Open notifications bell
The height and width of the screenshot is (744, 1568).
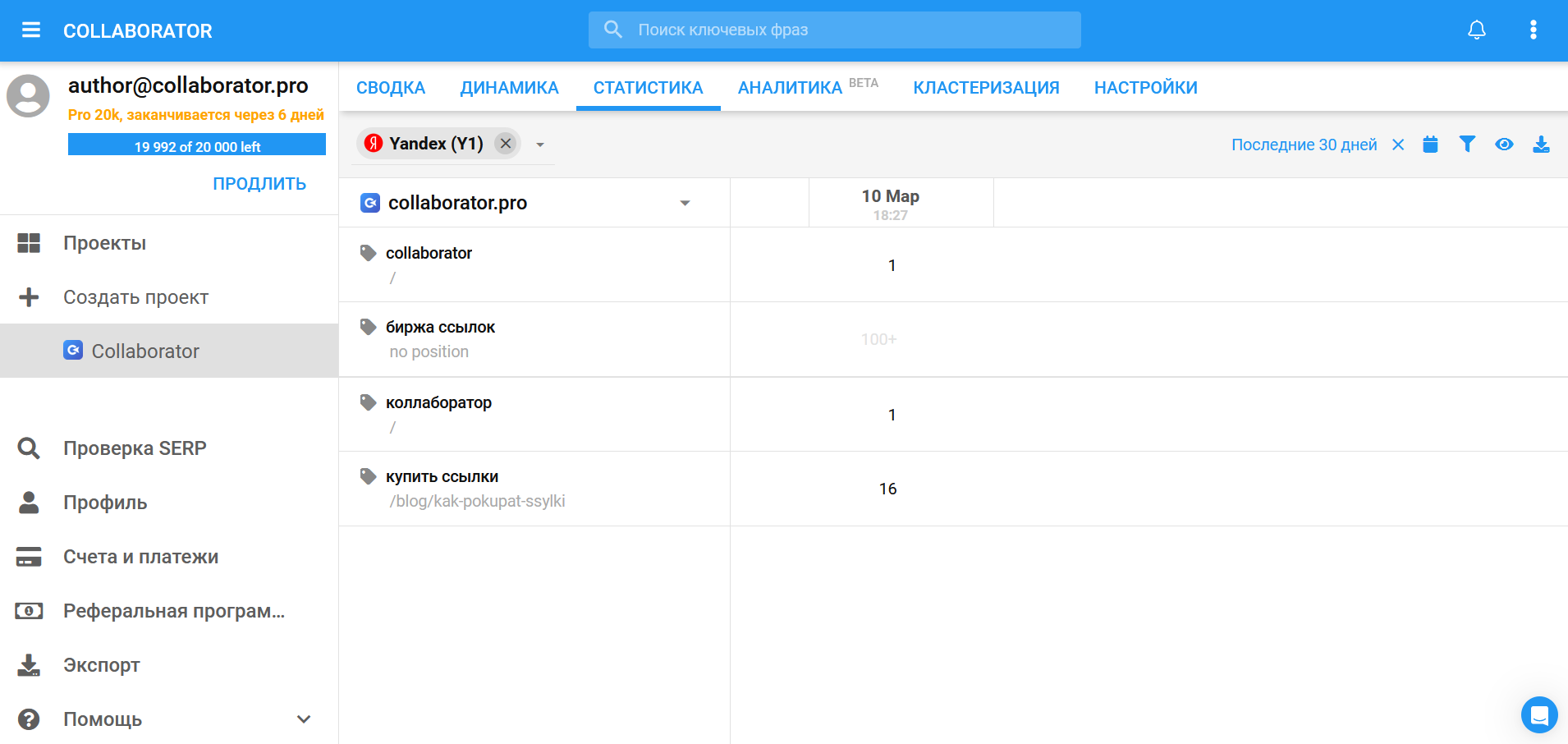point(1477,30)
